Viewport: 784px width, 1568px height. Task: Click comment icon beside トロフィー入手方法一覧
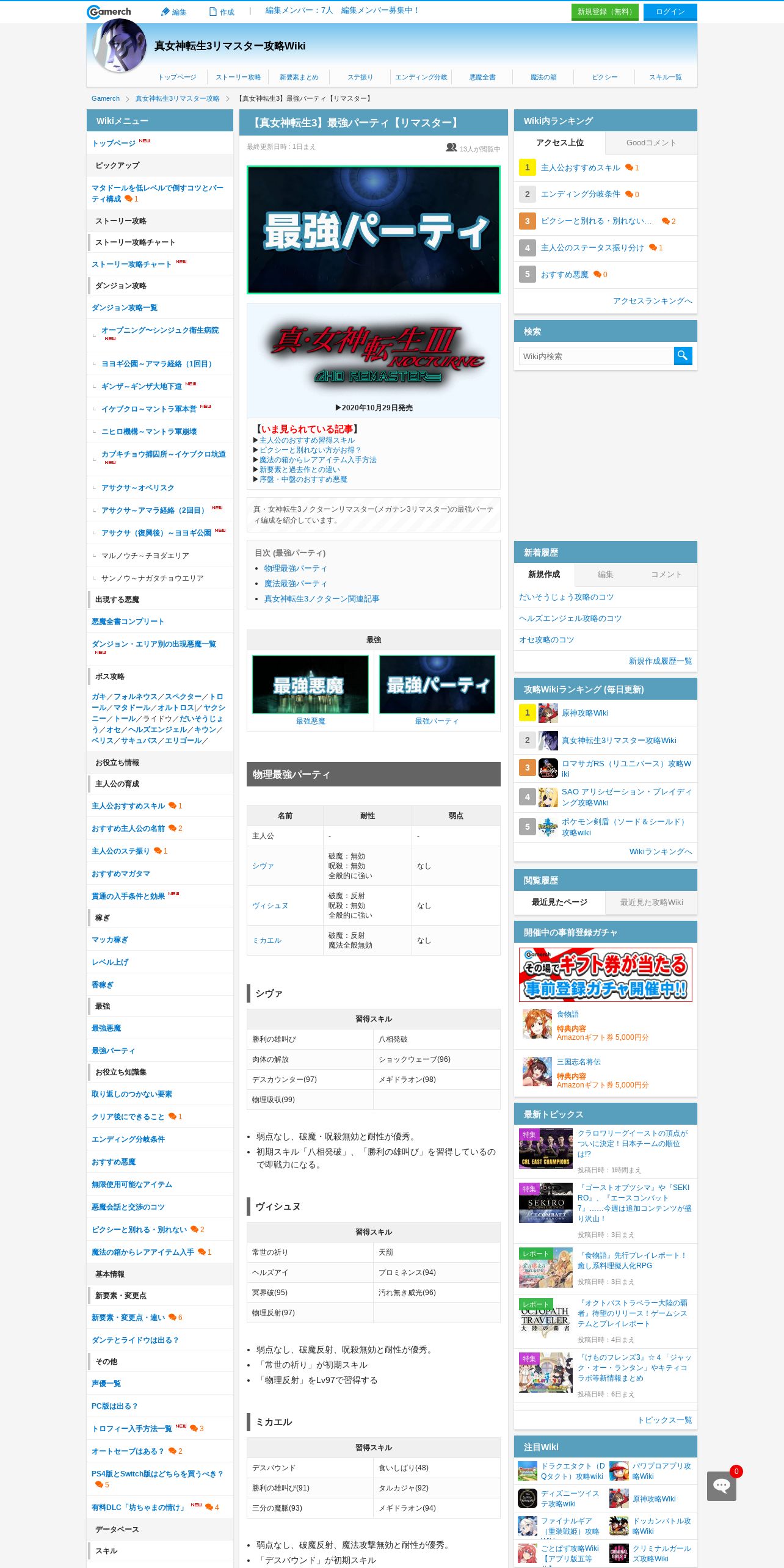coord(194,1428)
